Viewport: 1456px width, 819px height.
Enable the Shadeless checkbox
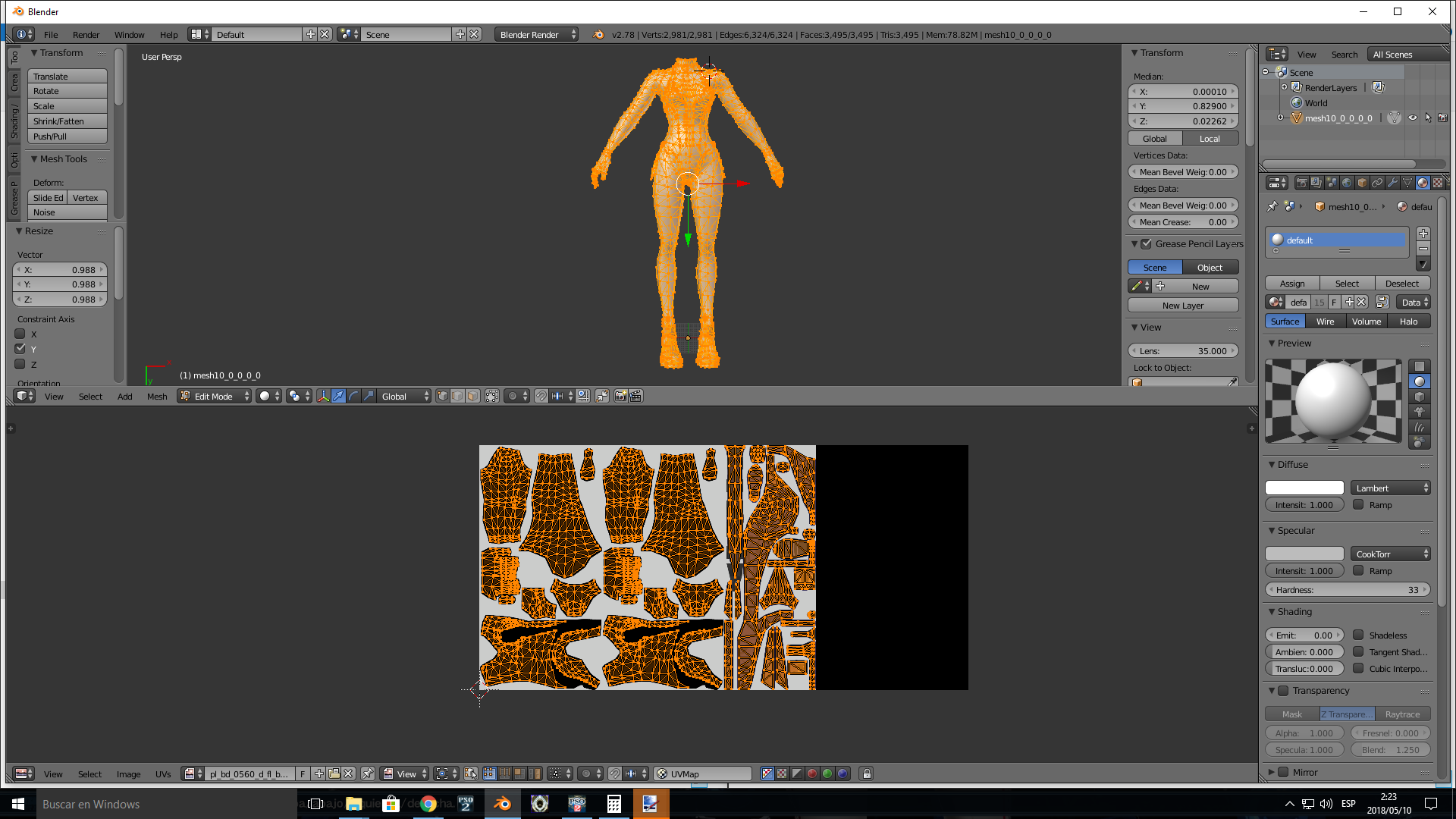click(1358, 635)
